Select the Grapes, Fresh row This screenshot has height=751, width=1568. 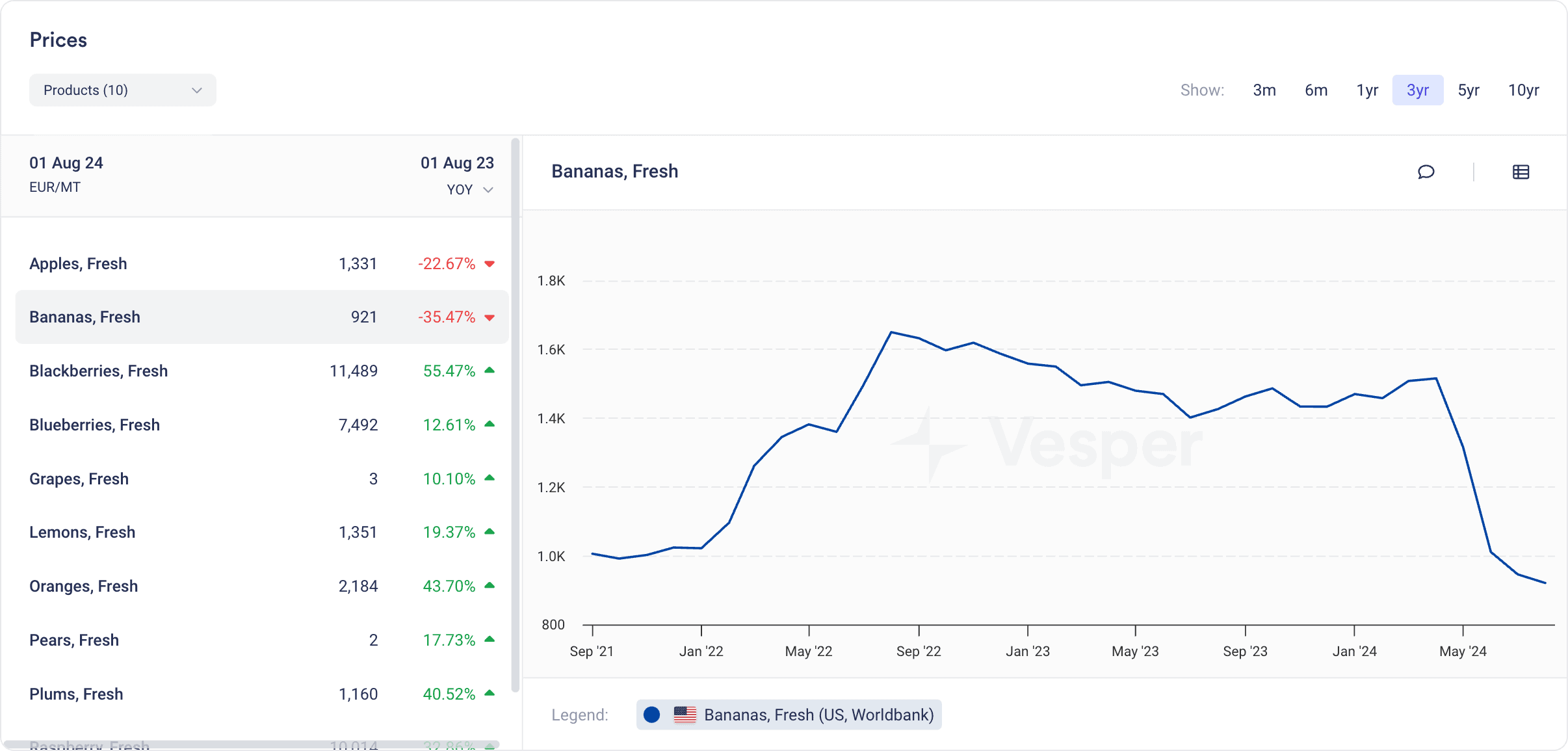(x=262, y=479)
